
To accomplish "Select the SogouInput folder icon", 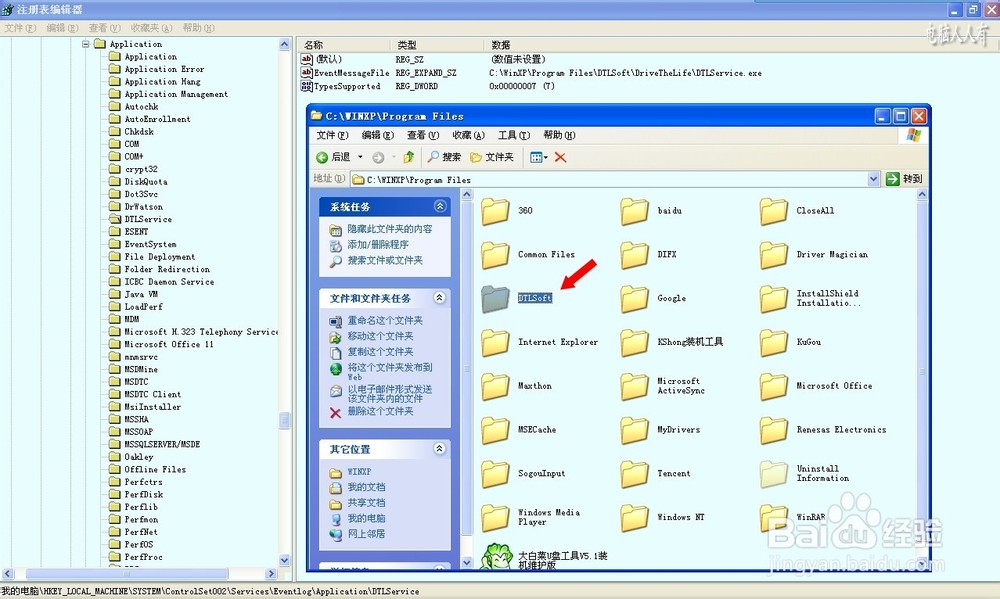I will point(495,474).
